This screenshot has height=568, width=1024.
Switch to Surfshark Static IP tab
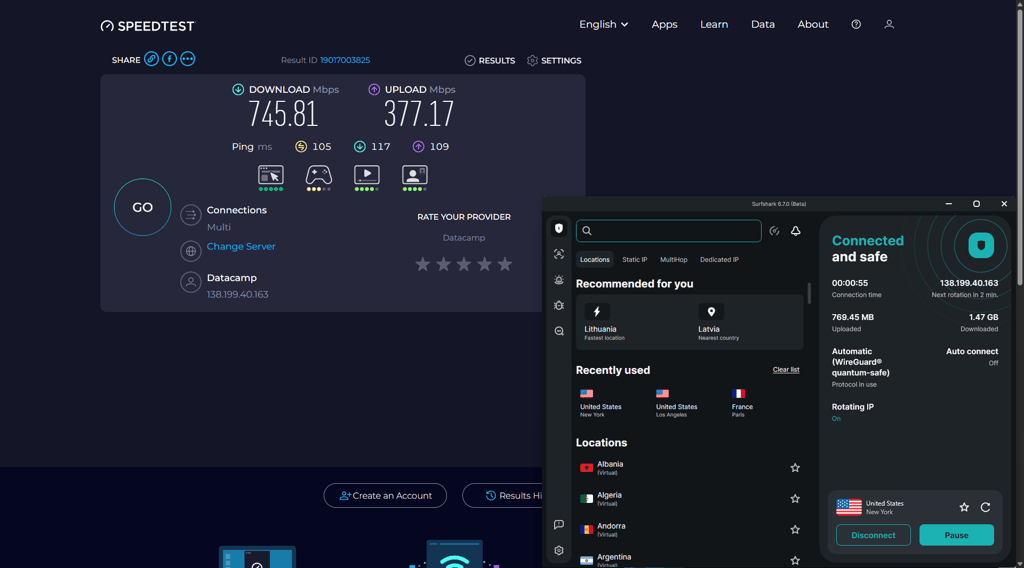634,259
